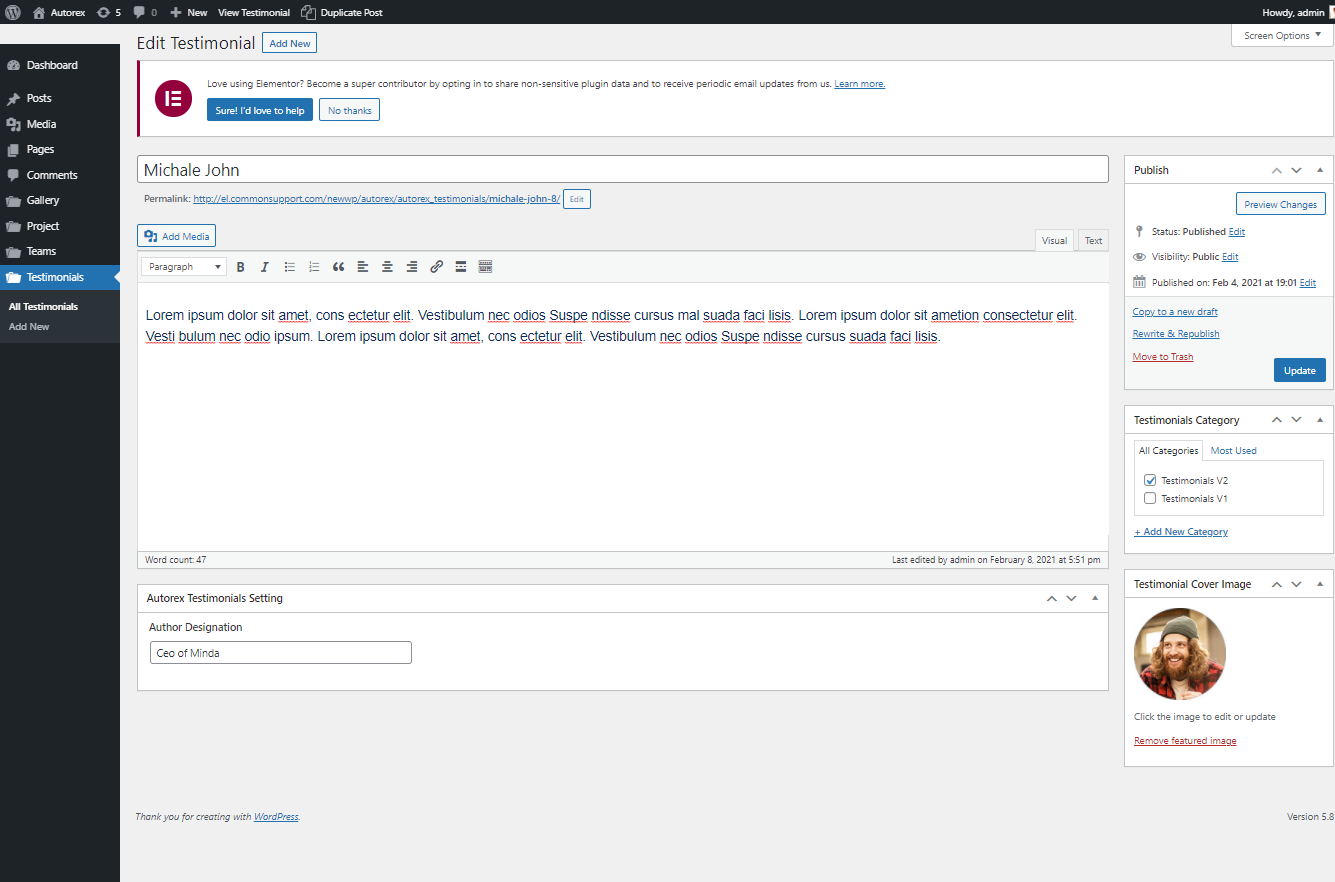Image resolution: width=1335 pixels, height=882 pixels.
Task: Apply italic formatting in editor toolbar
Action: [x=265, y=267]
